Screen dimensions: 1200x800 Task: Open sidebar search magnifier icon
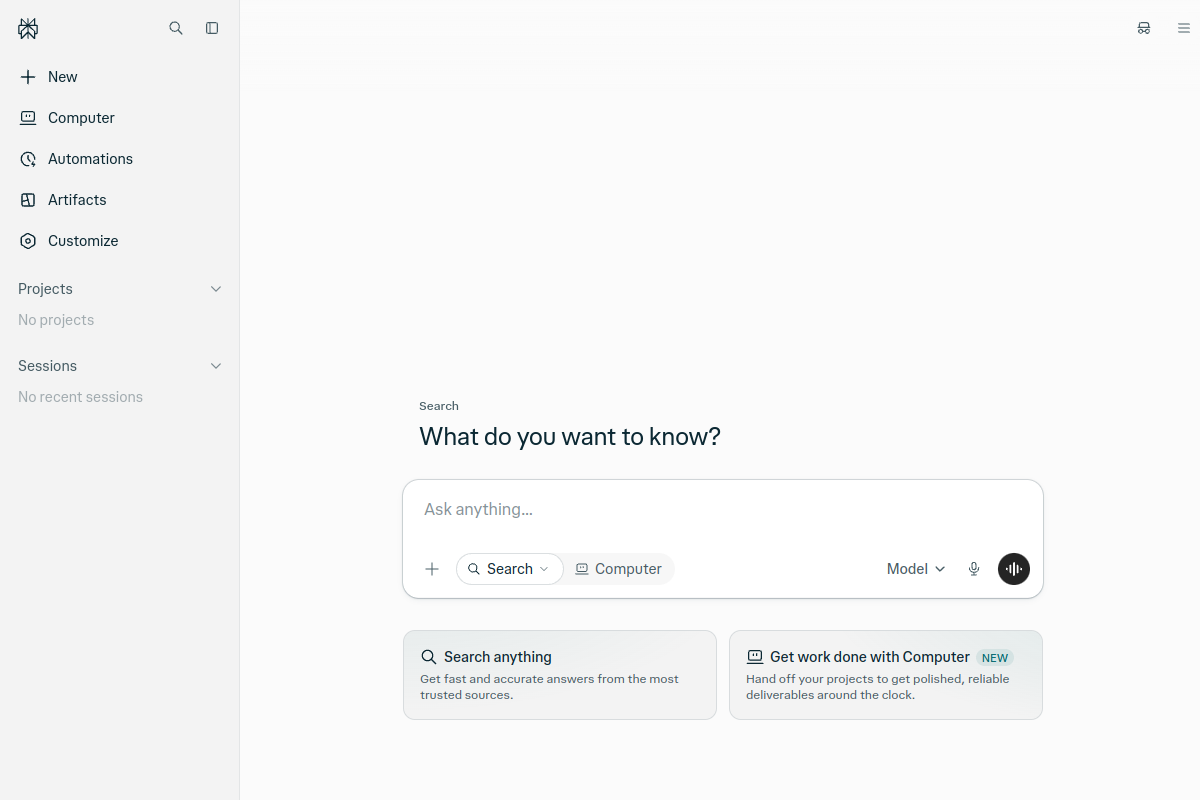click(x=176, y=28)
